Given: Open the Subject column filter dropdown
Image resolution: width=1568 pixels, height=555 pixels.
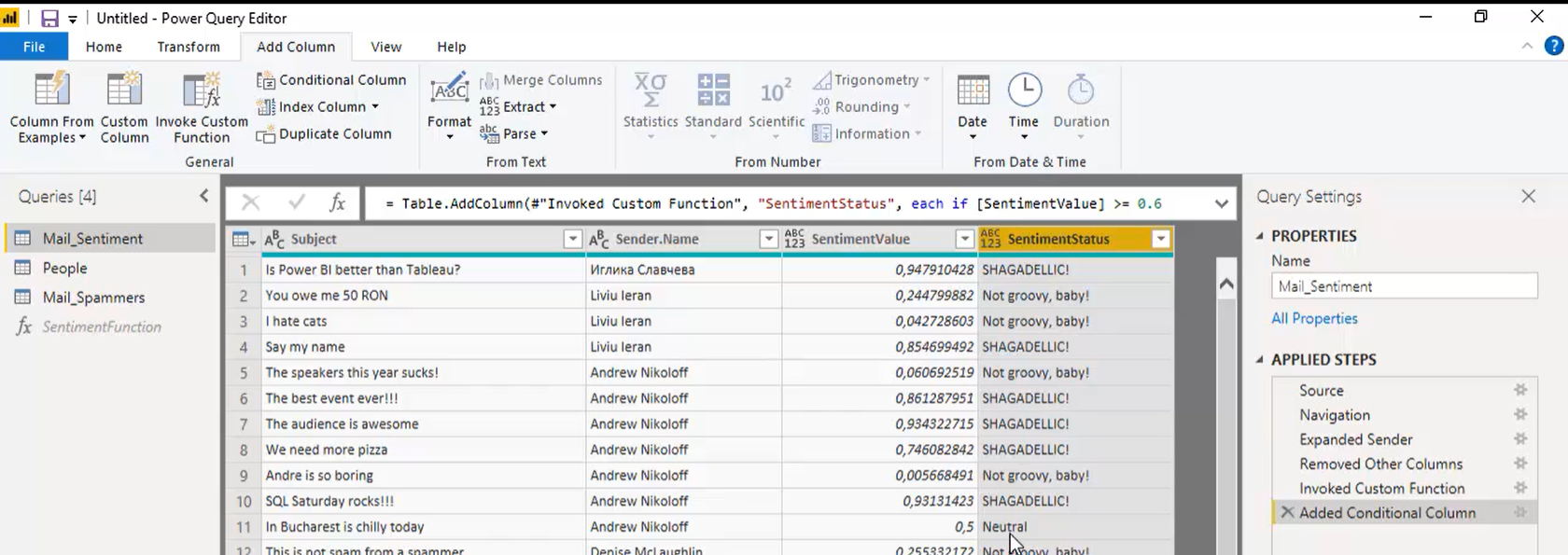Looking at the screenshot, I should 572,240.
